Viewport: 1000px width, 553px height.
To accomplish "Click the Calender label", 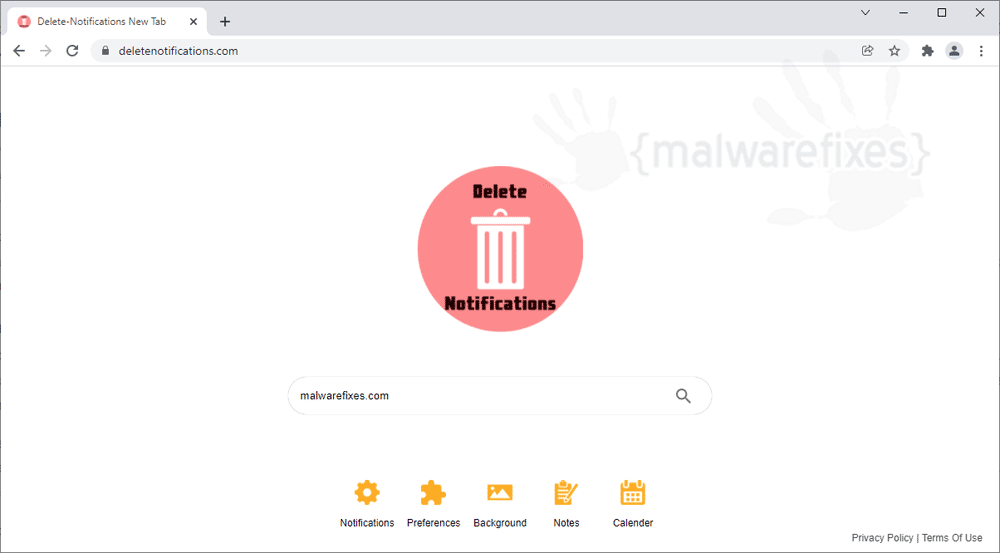I will pos(633,523).
